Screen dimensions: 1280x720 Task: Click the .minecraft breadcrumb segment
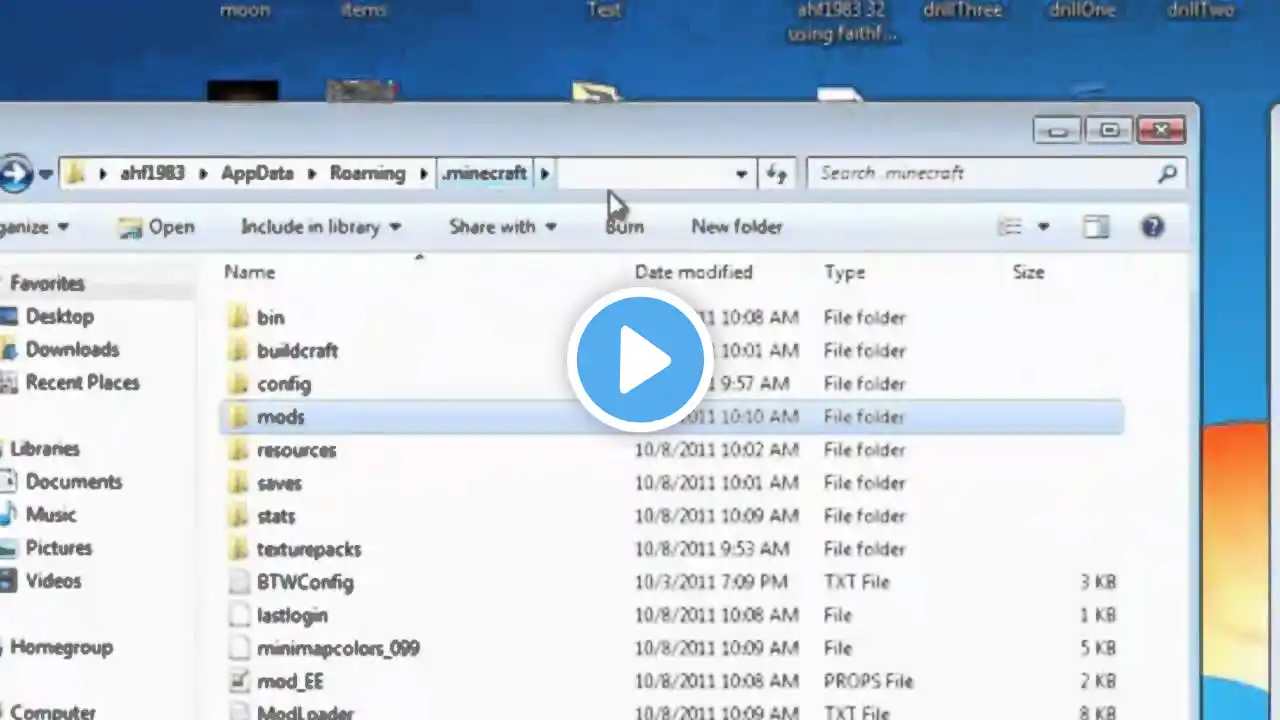pyautogui.click(x=485, y=173)
